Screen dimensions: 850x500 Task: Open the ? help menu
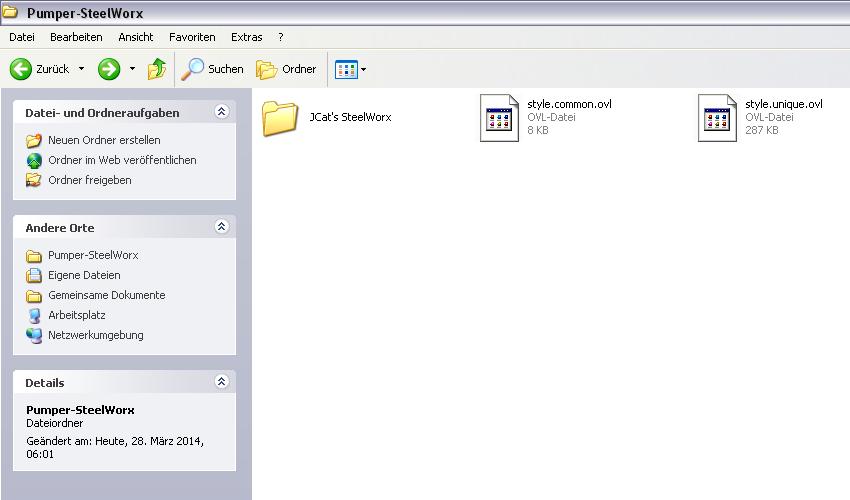pos(280,37)
